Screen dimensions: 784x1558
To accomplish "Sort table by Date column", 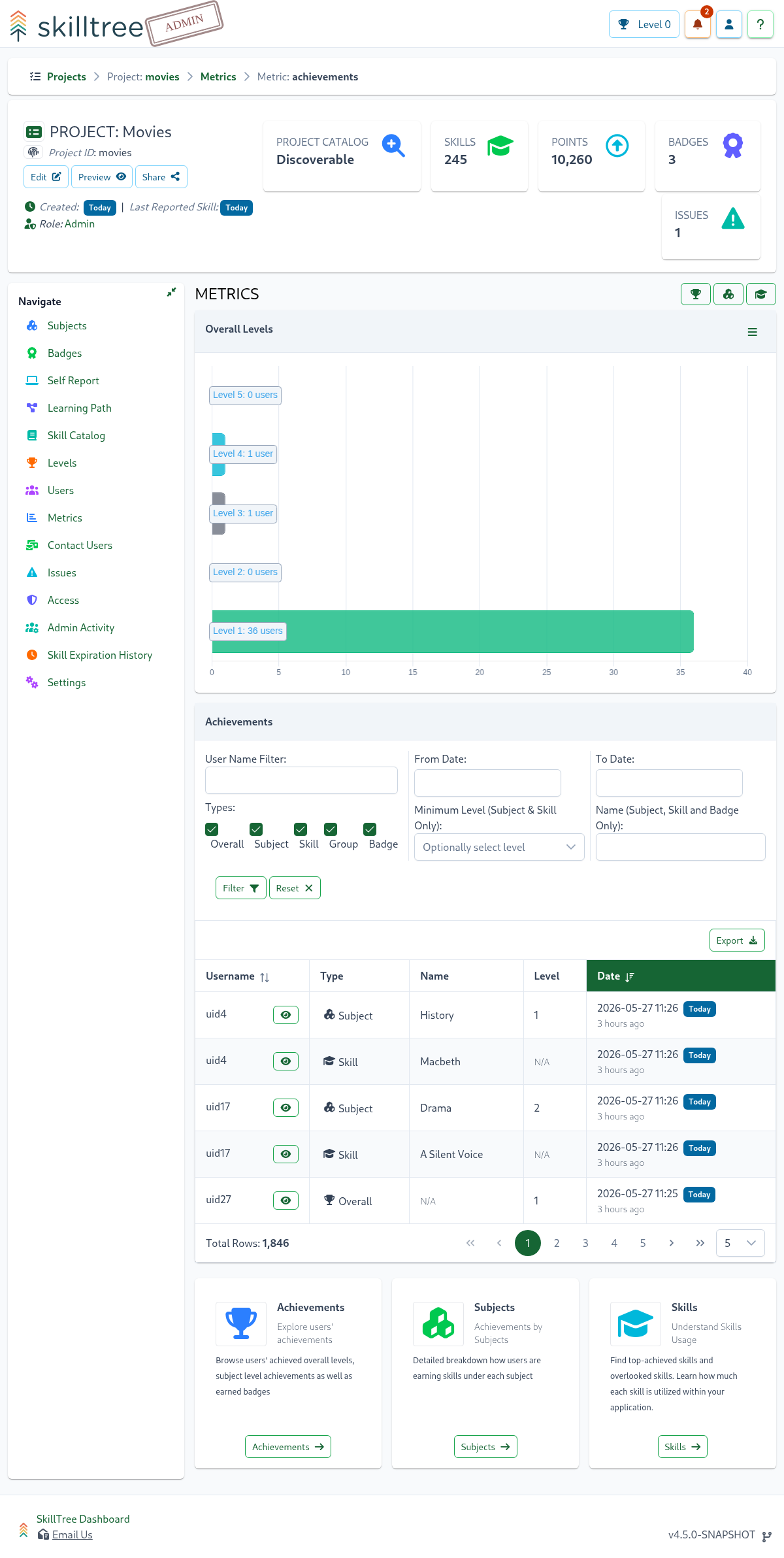I will pyautogui.click(x=681, y=976).
